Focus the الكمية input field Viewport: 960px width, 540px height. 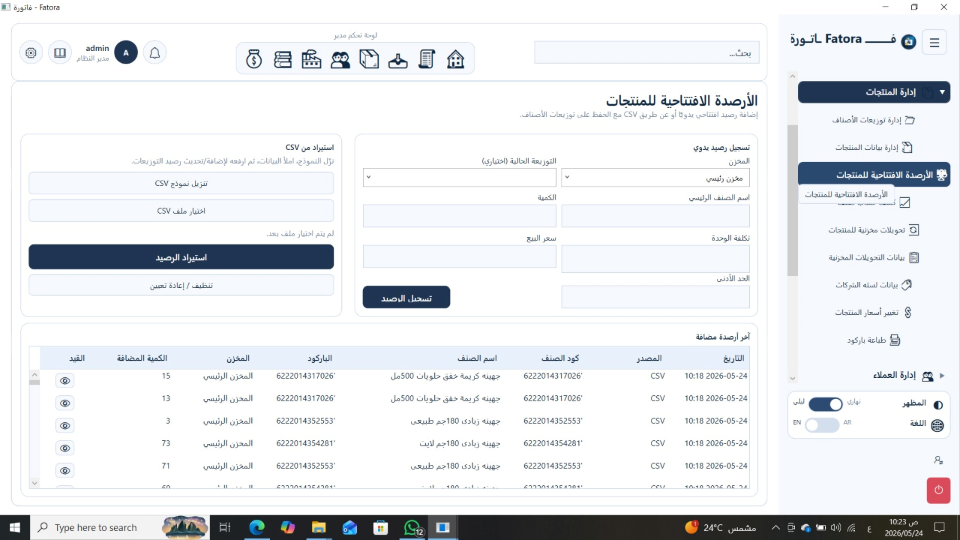(459, 216)
